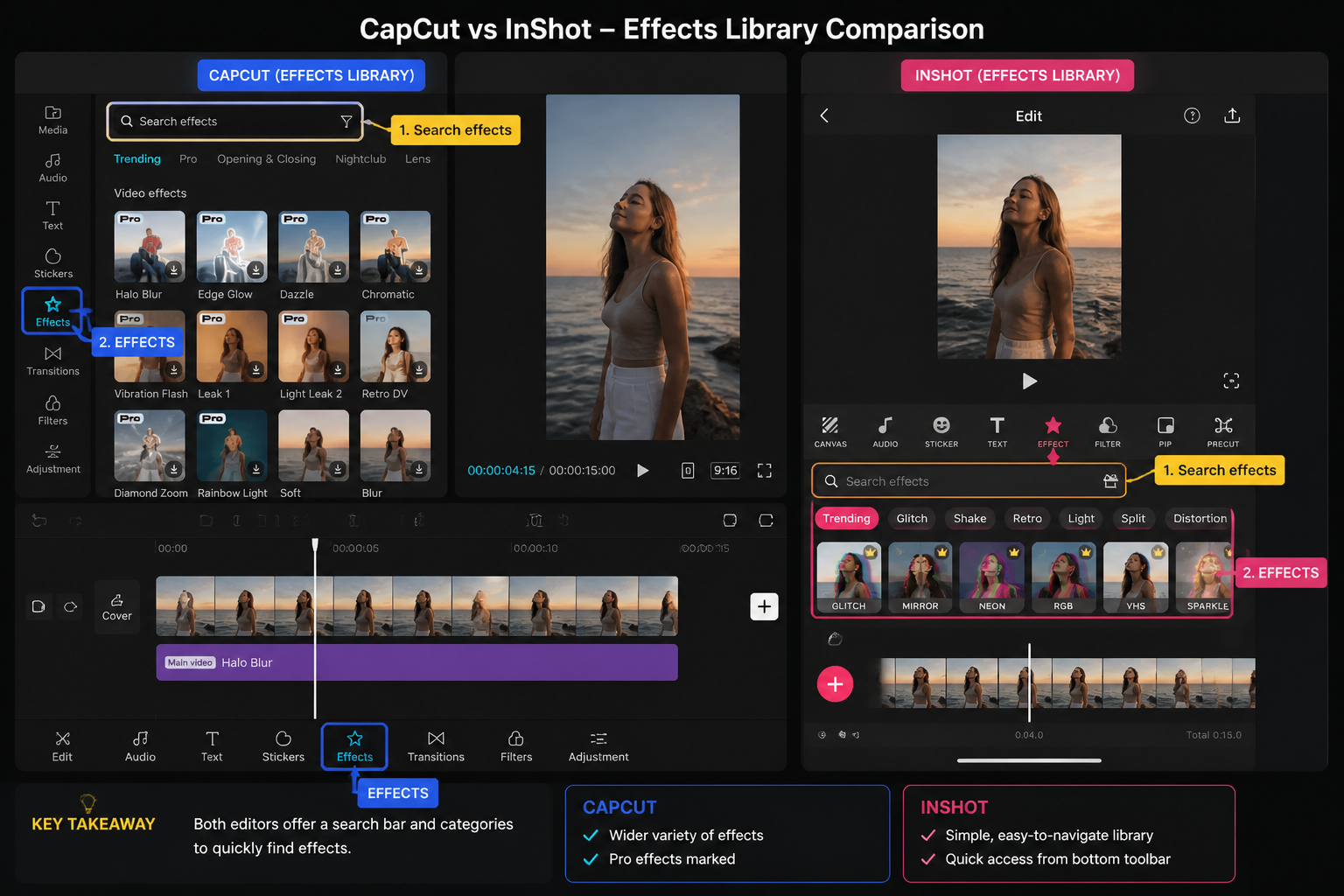Select Diamond Zoom effect thumbnail
The height and width of the screenshot is (896, 1344).
(150, 446)
